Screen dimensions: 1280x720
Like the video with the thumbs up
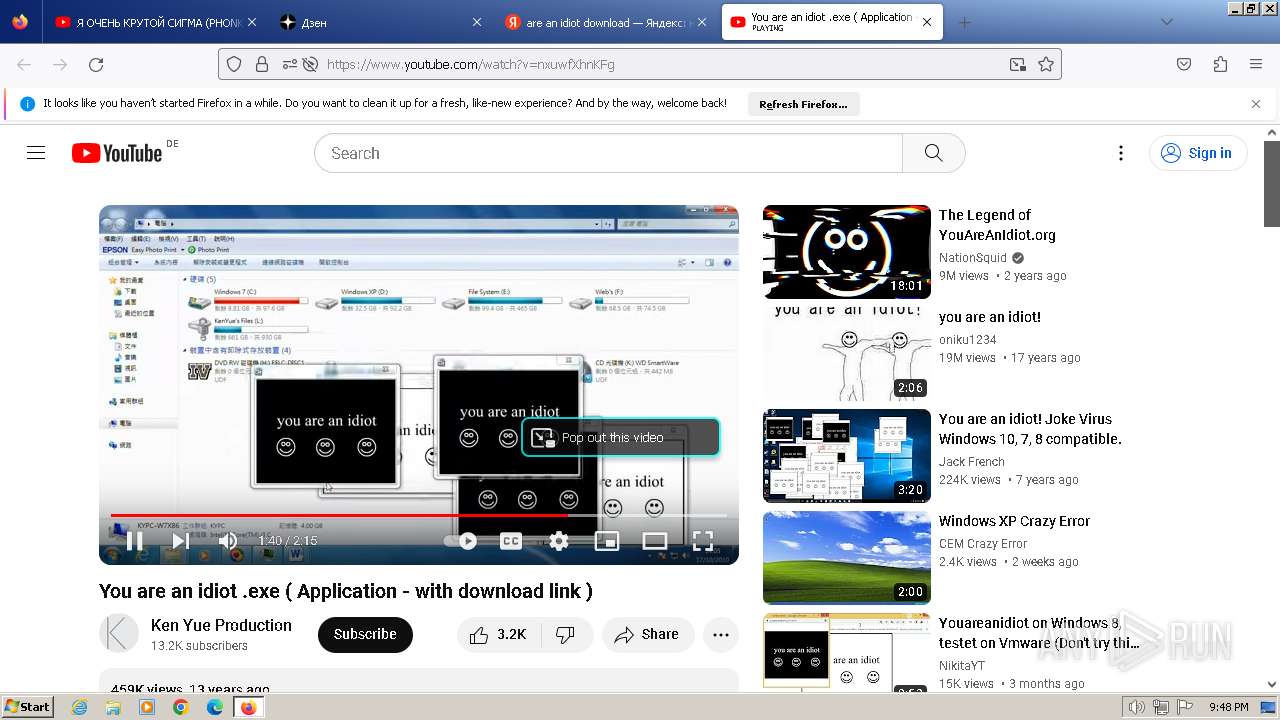(497, 634)
